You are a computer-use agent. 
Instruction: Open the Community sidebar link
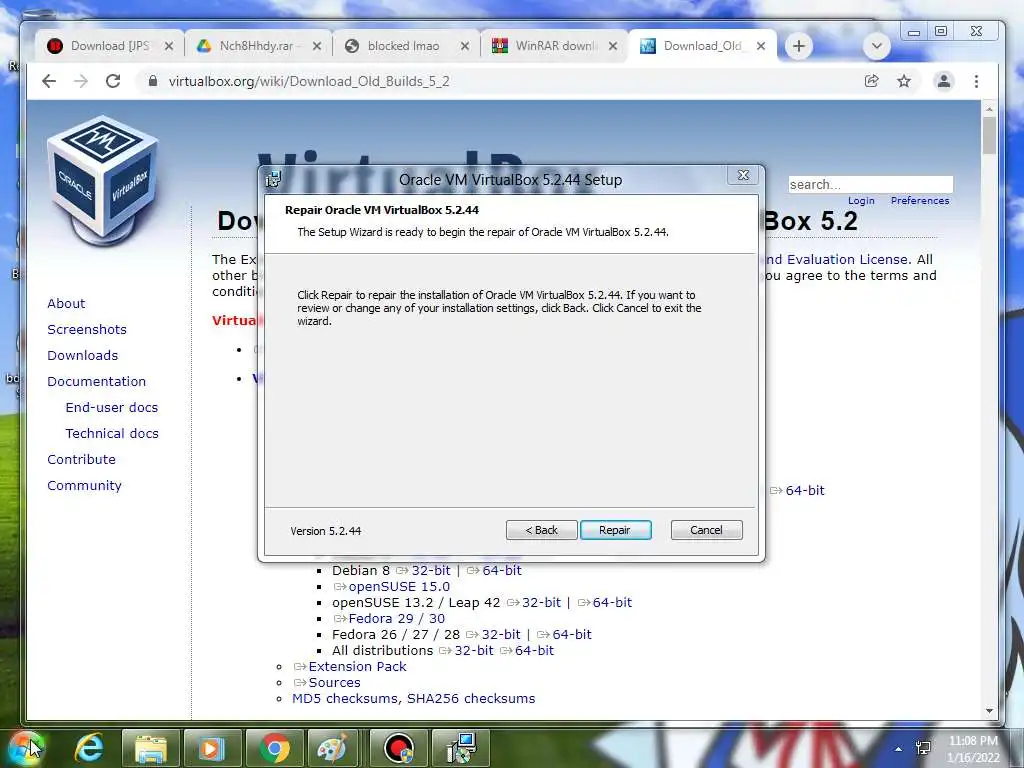pyautogui.click(x=84, y=486)
